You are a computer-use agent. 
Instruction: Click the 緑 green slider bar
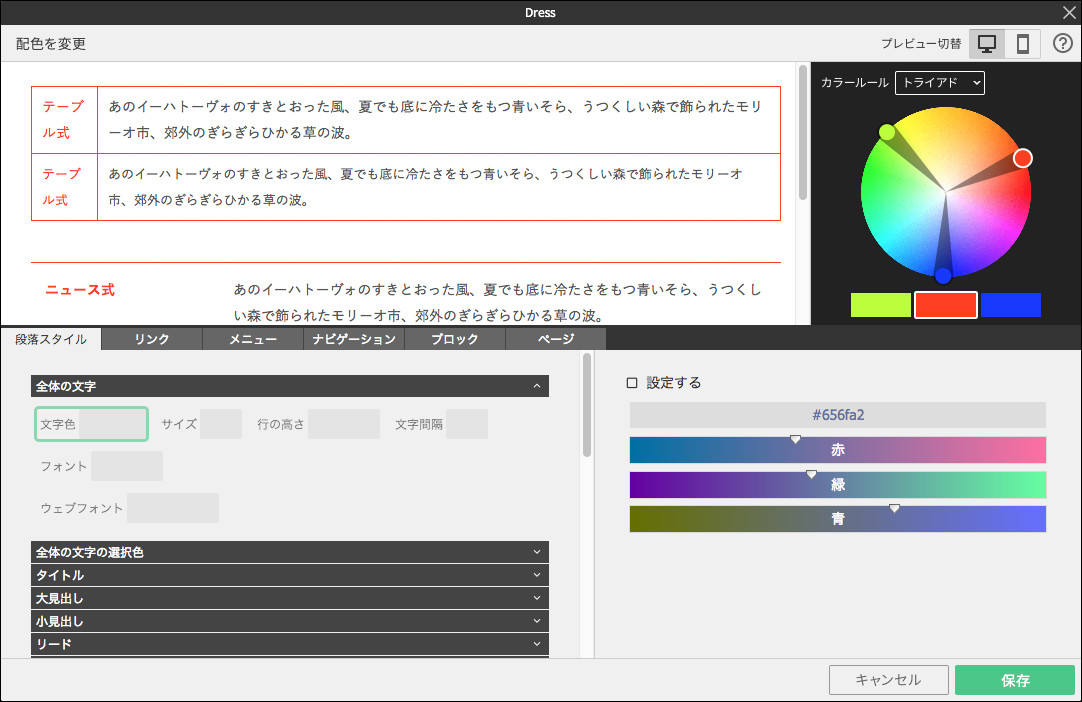click(838, 485)
